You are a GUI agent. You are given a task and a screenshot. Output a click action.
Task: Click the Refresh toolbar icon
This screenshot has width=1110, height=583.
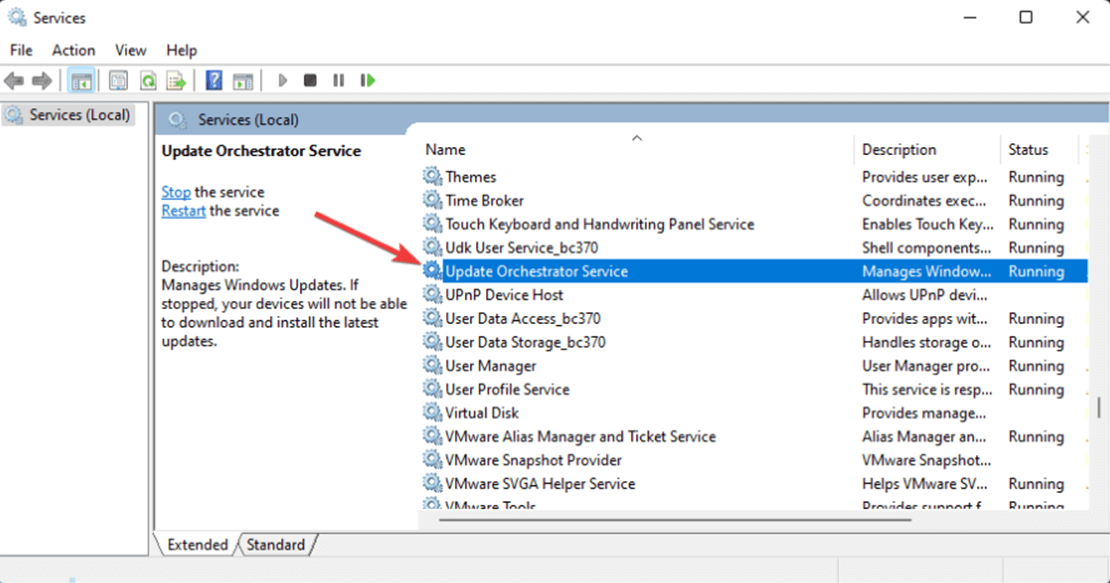click(147, 81)
